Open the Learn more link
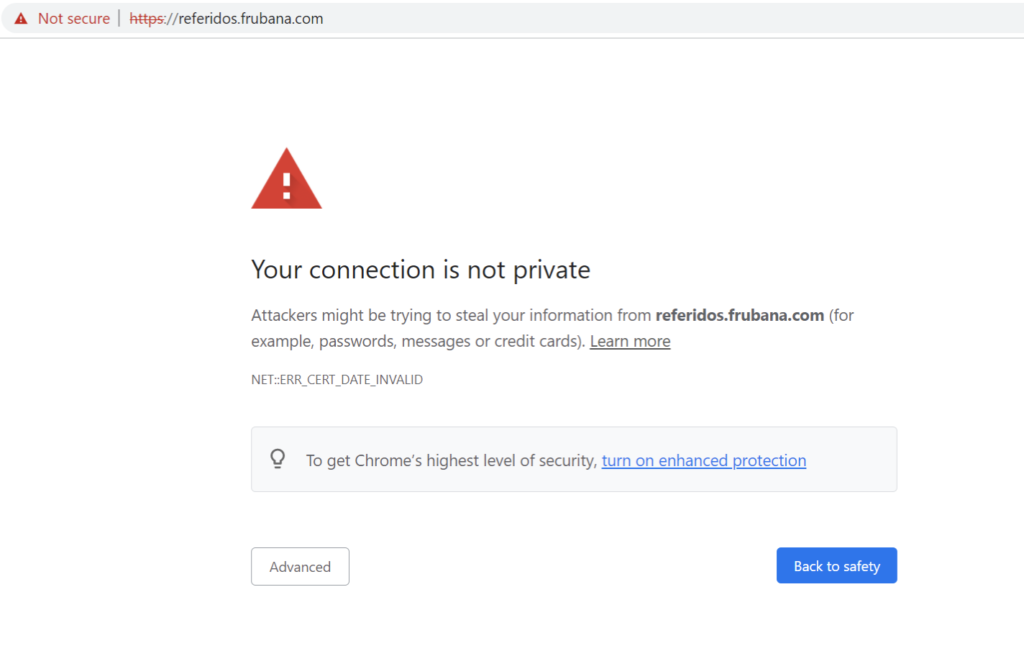This screenshot has height=651, width=1024. [630, 341]
